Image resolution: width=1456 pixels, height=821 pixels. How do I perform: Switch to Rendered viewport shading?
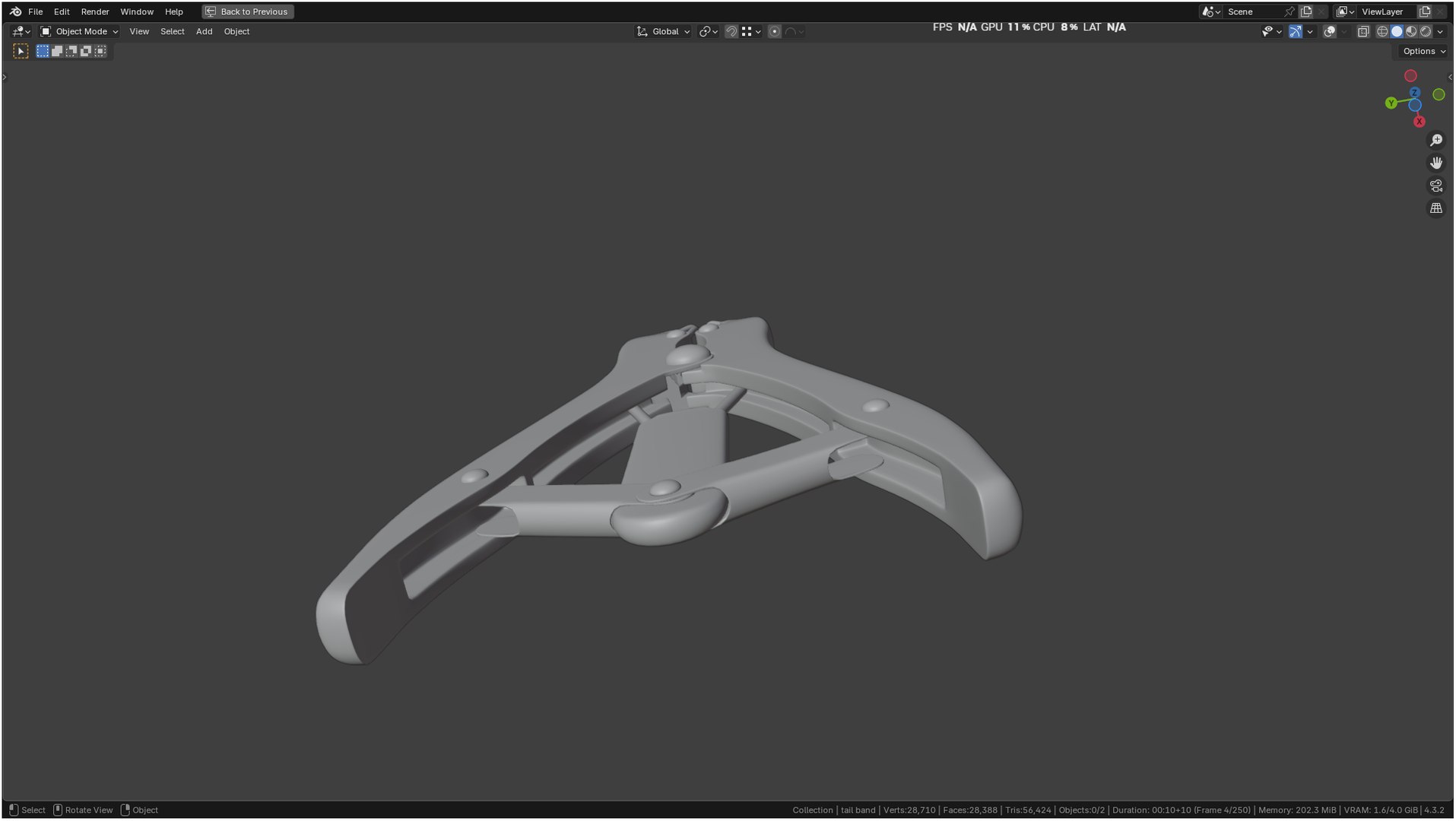(1426, 31)
